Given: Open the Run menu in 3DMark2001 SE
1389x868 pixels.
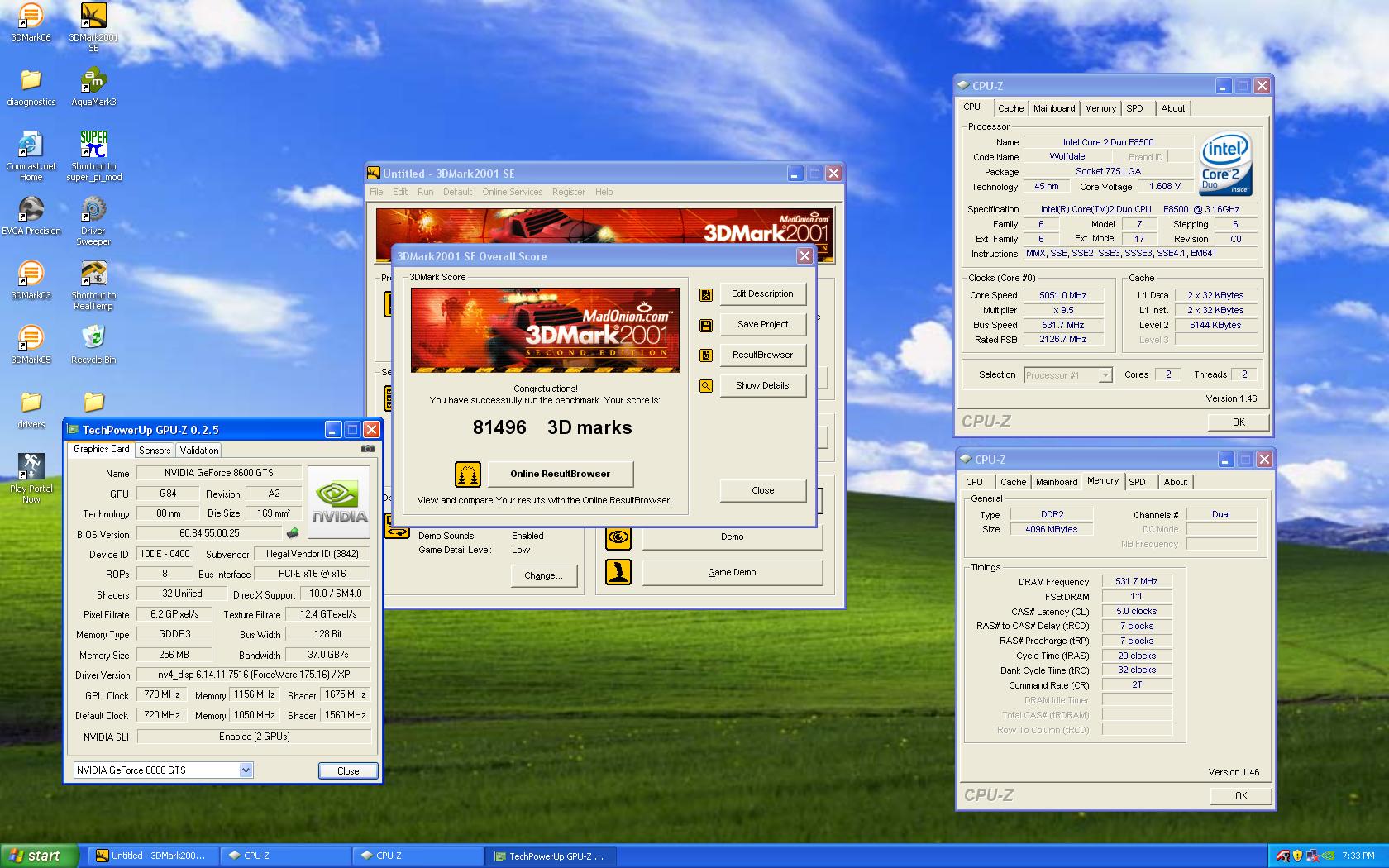Looking at the screenshot, I should 425,192.
